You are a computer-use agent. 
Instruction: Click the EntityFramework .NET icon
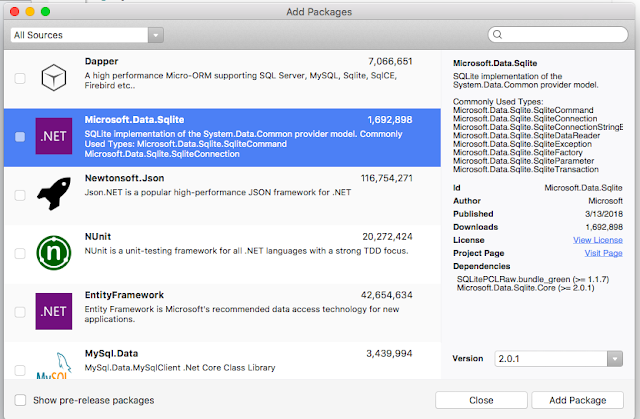pos(52,311)
